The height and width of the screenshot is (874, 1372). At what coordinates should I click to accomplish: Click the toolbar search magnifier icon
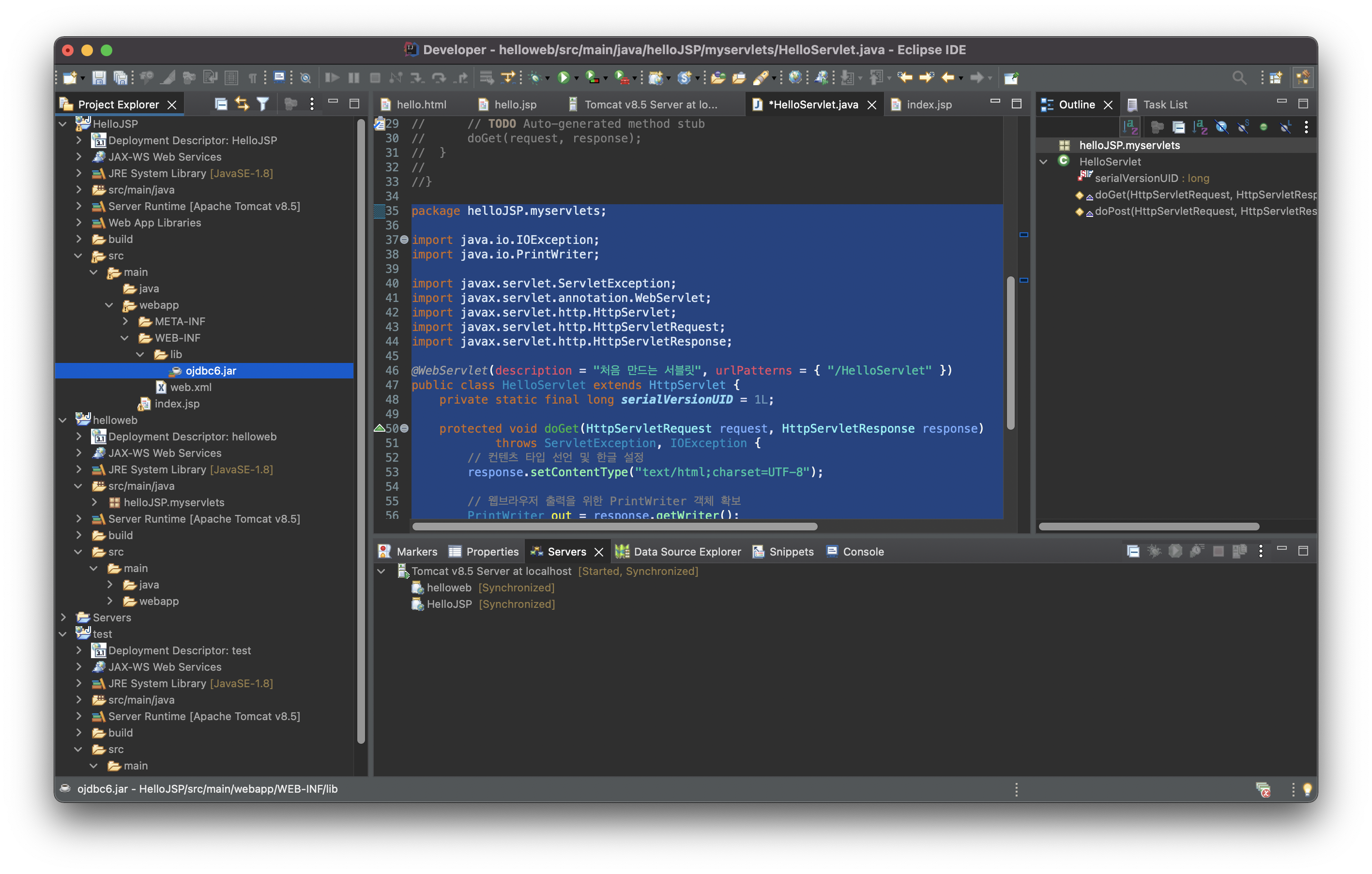coord(1239,77)
